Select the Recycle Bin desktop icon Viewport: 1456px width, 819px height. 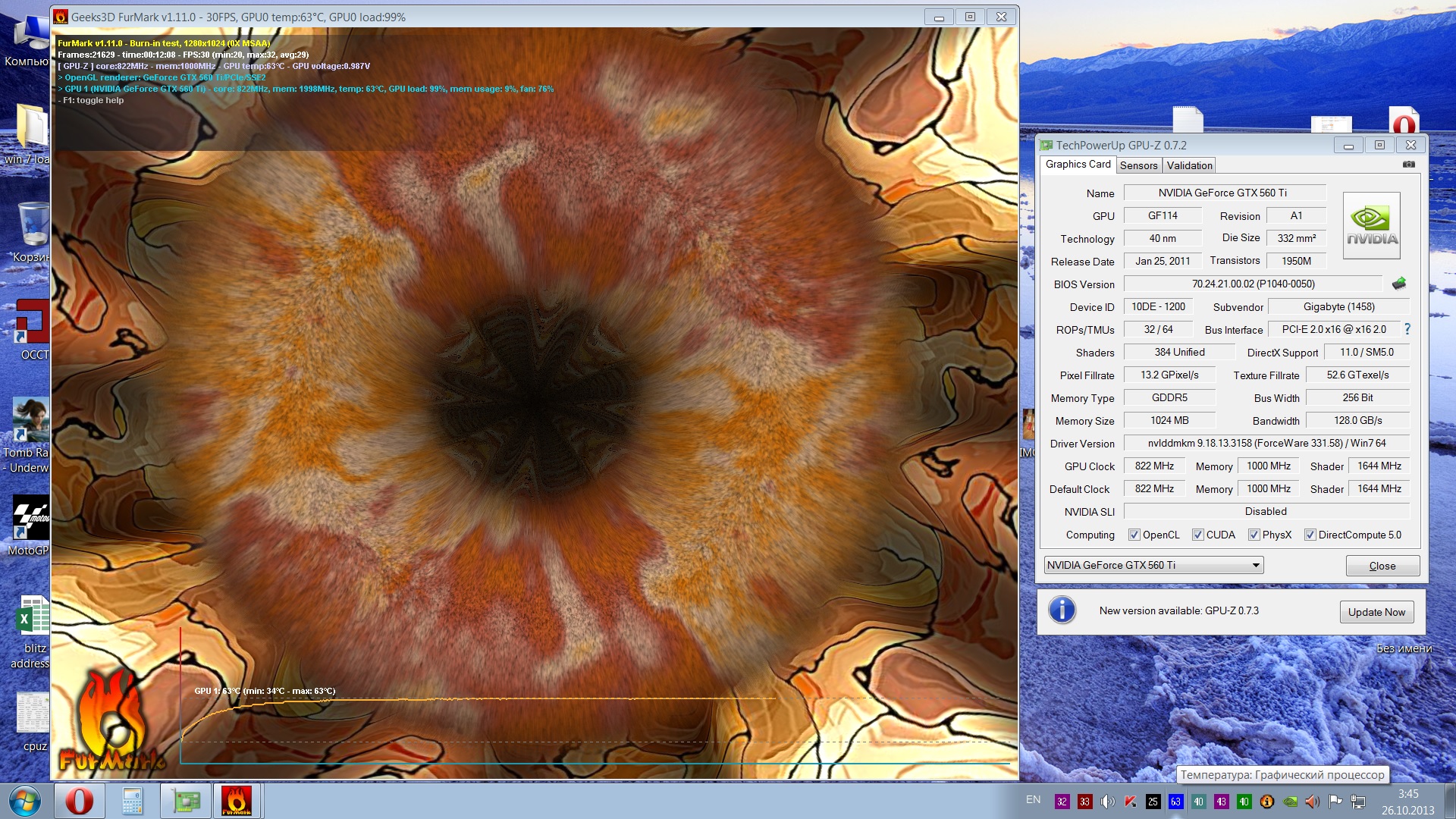(33, 231)
